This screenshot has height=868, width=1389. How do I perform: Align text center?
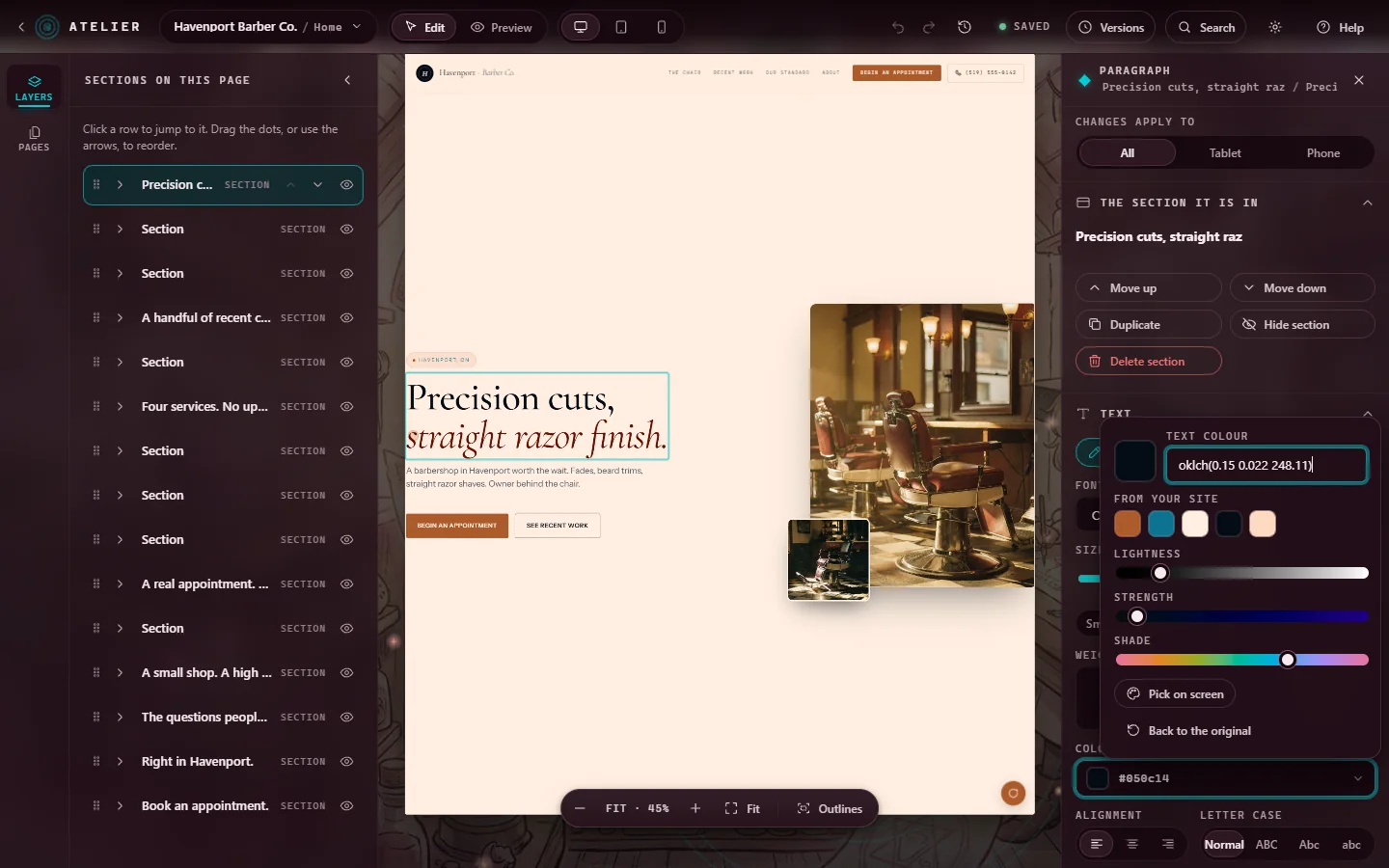coord(1132,844)
